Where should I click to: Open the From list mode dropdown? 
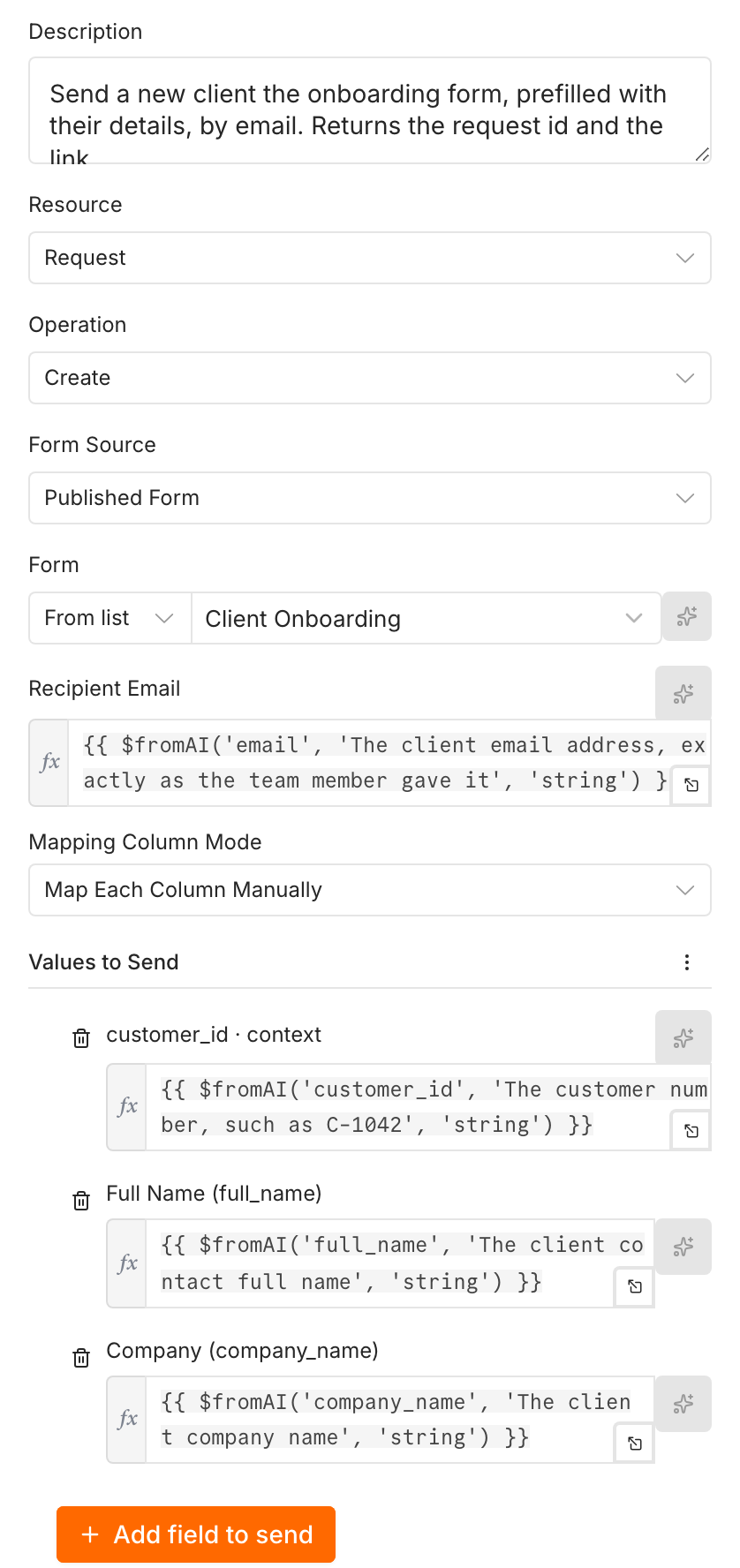[x=110, y=618]
